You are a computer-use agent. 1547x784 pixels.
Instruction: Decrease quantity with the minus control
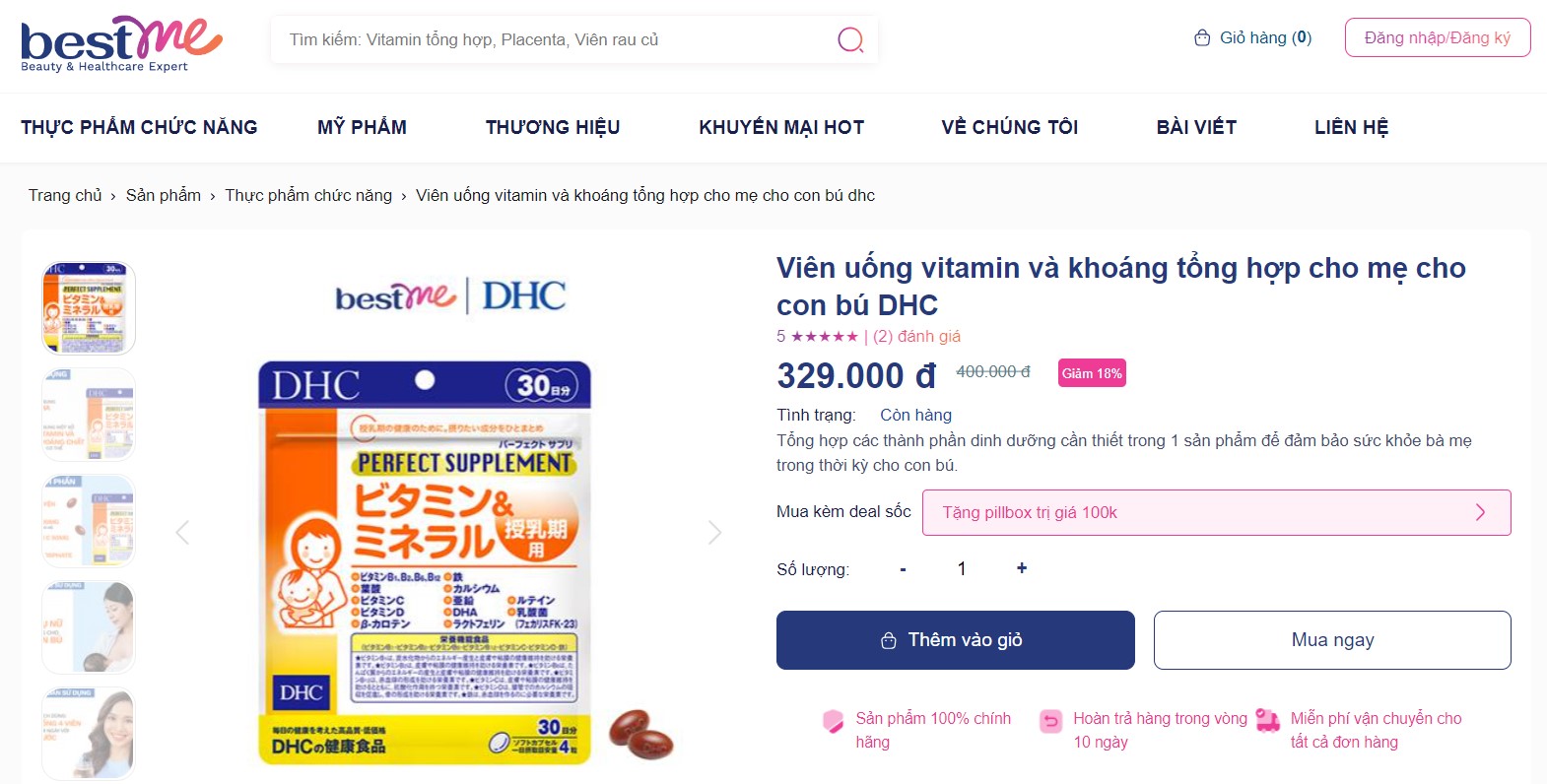pyautogui.click(x=901, y=568)
